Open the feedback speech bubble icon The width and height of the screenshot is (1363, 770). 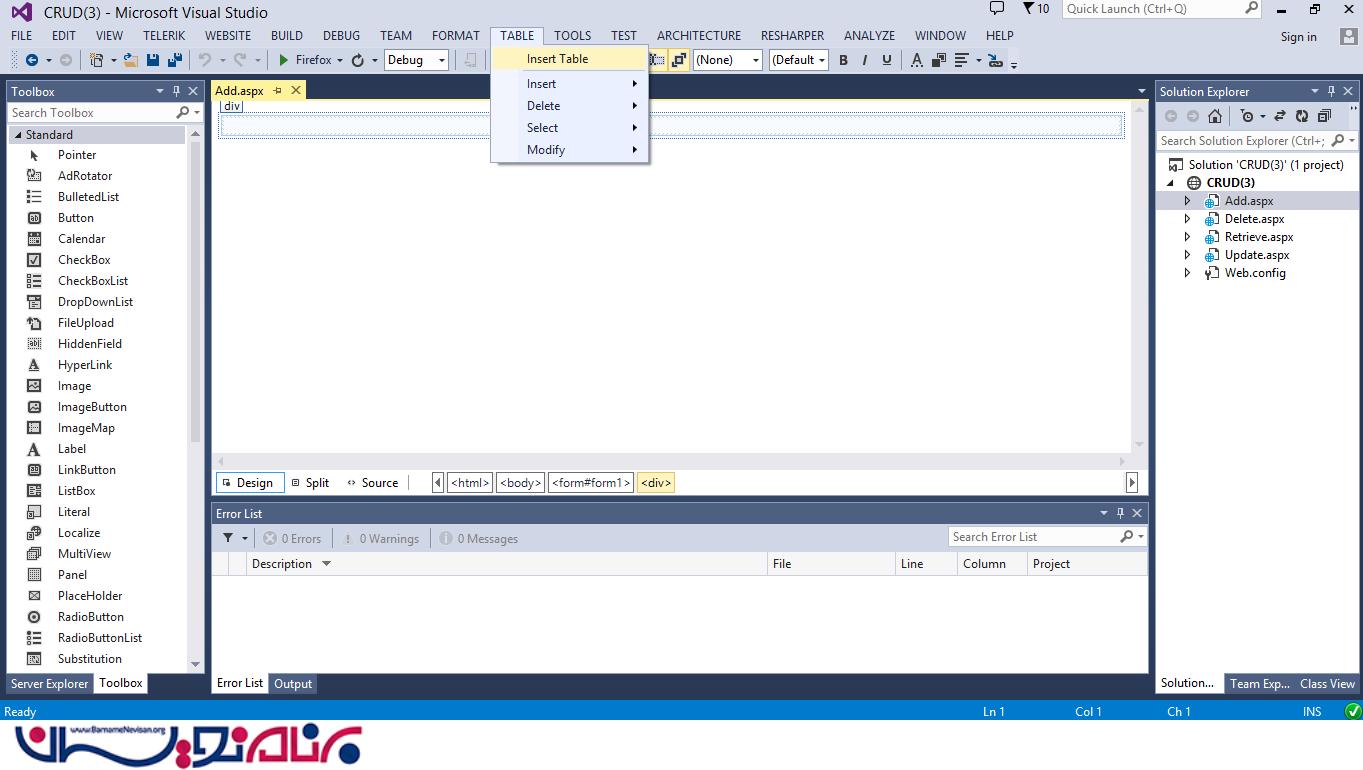coord(996,9)
